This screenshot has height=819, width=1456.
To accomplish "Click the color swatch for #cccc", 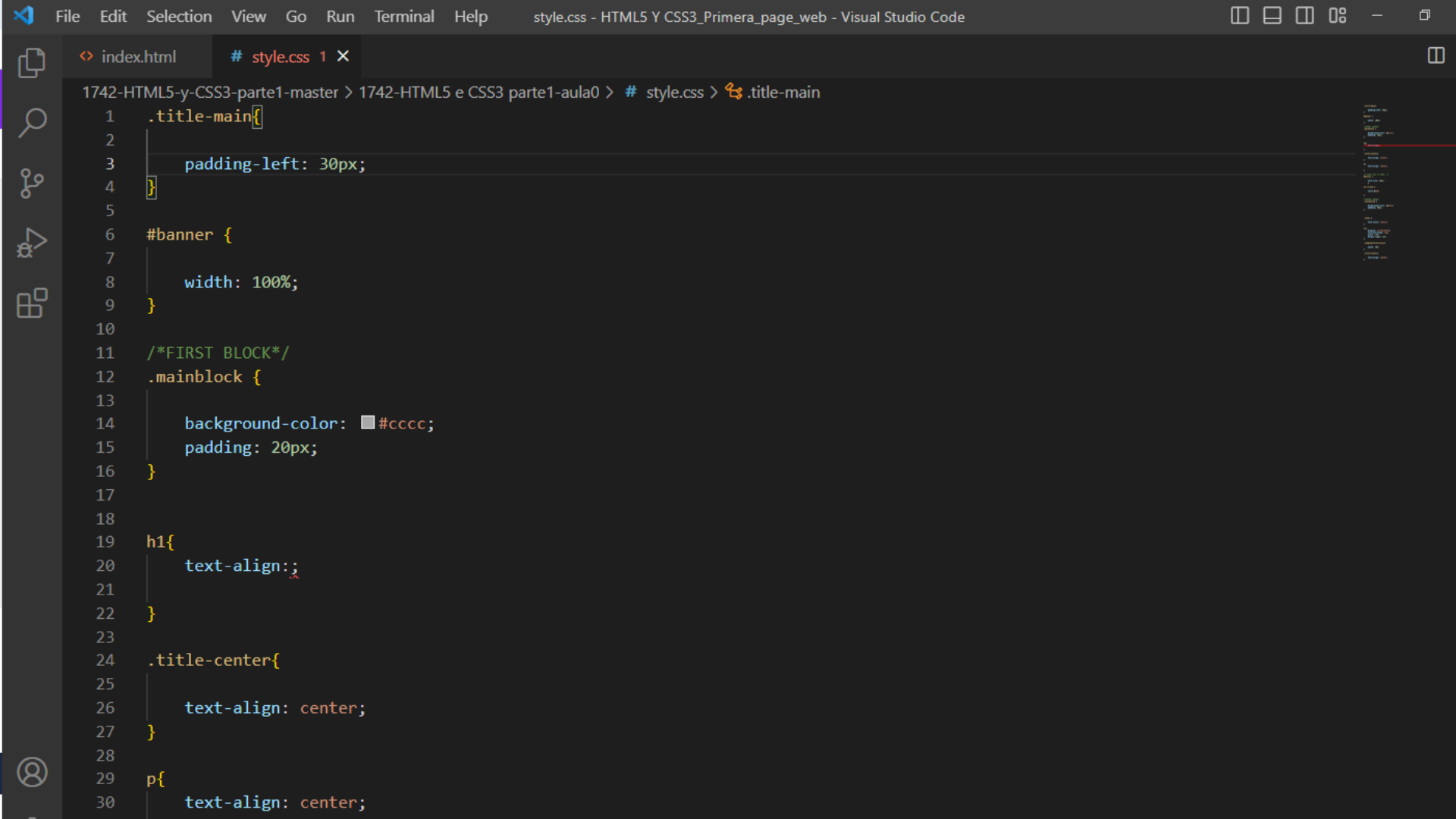I will [x=367, y=423].
